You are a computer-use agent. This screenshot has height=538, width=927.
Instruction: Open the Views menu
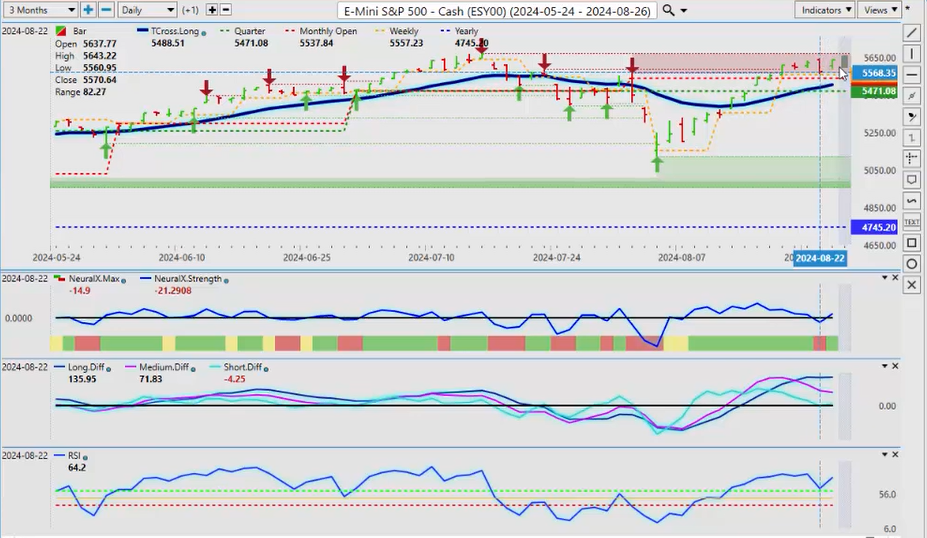[880, 10]
